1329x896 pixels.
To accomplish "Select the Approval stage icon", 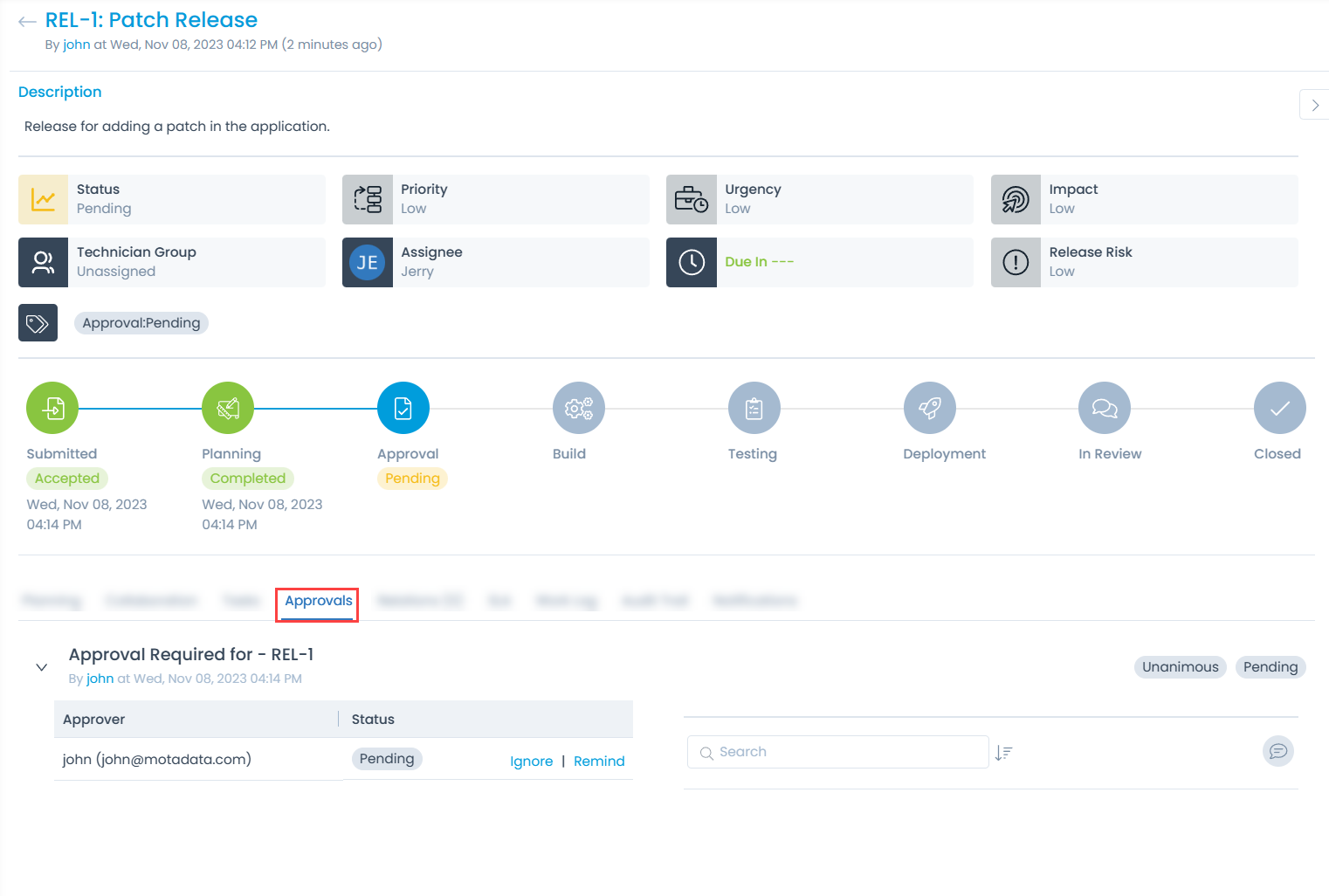I will [403, 408].
